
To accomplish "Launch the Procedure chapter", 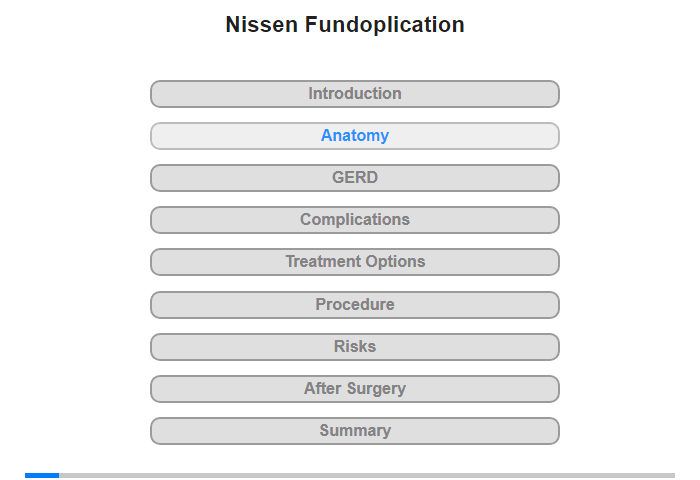I will (355, 305).
